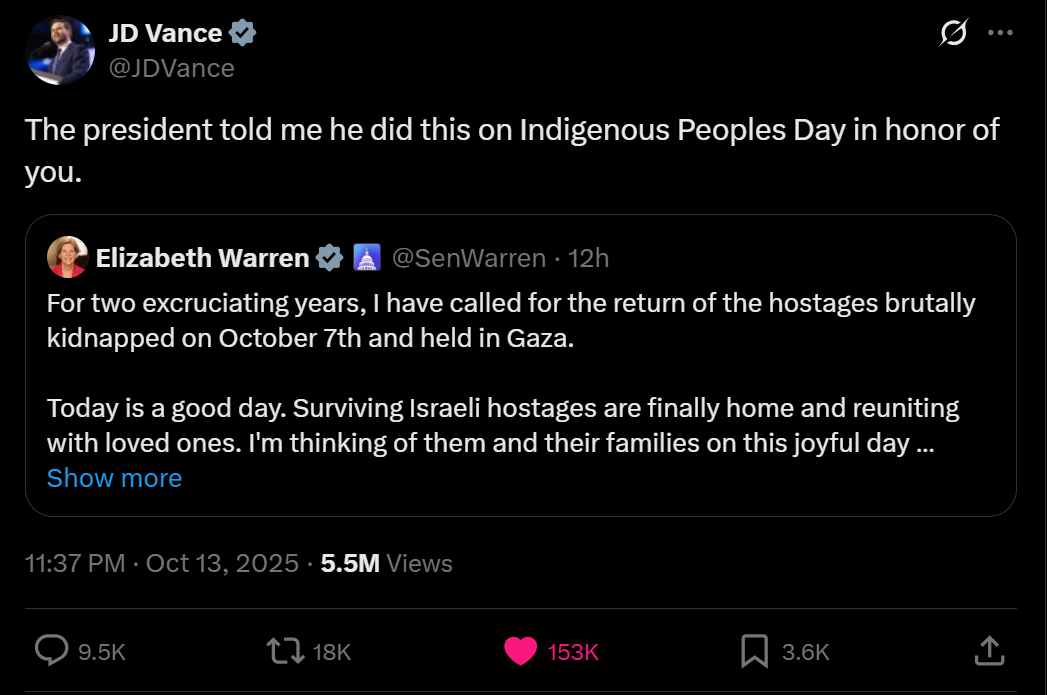
Task: Open the @SenWarren handle
Action: [468, 259]
